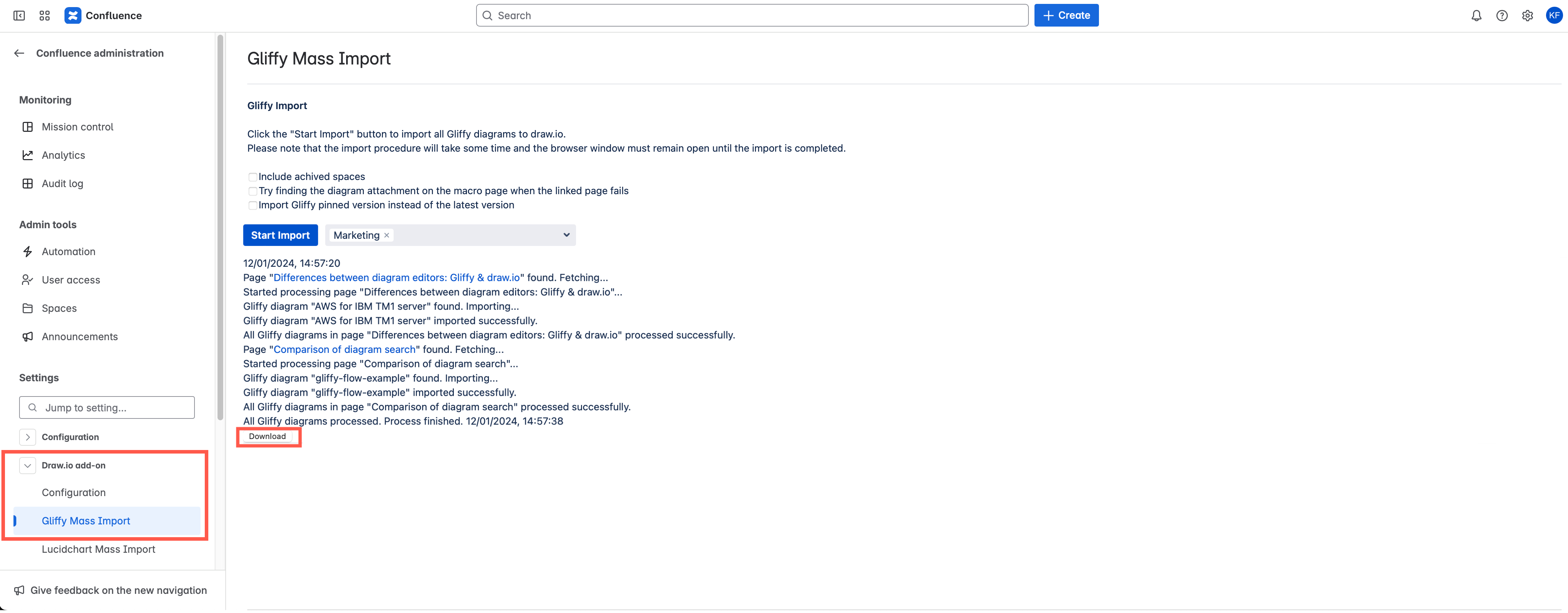Collapse the left sidebar panel
This screenshot has width=1568, height=613.
[x=19, y=15]
